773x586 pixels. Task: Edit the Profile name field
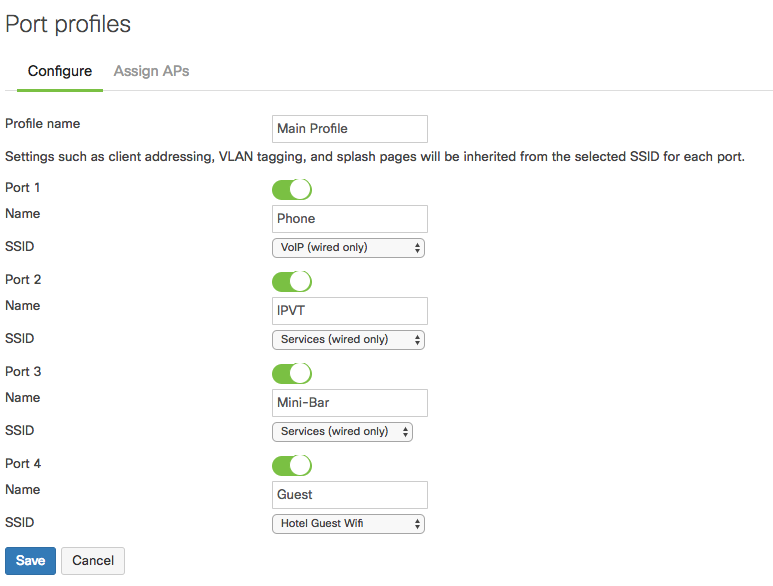tap(350, 129)
